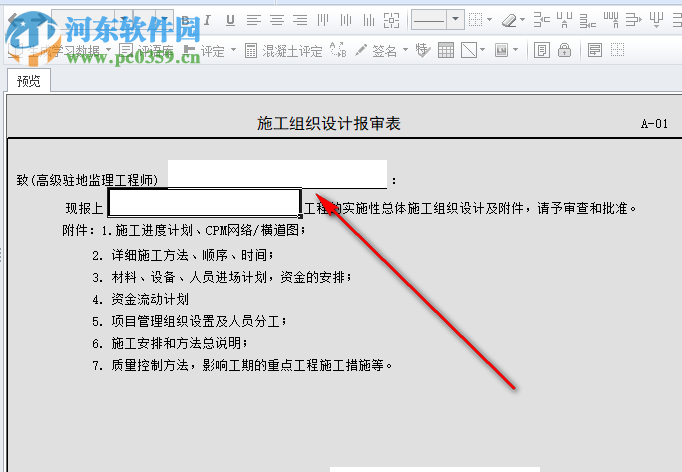The width and height of the screenshot is (682, 472).
Task: Click the blank field after 致(高级驻地监理工程师)
Action: (277, 174)
